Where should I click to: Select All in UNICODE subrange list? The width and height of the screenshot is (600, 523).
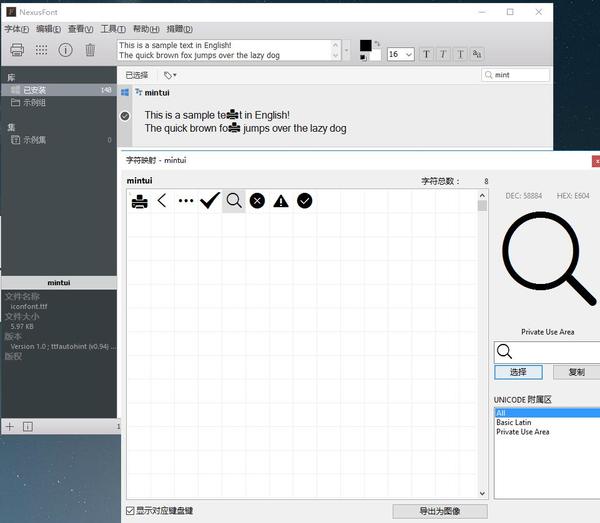point(547,413)
